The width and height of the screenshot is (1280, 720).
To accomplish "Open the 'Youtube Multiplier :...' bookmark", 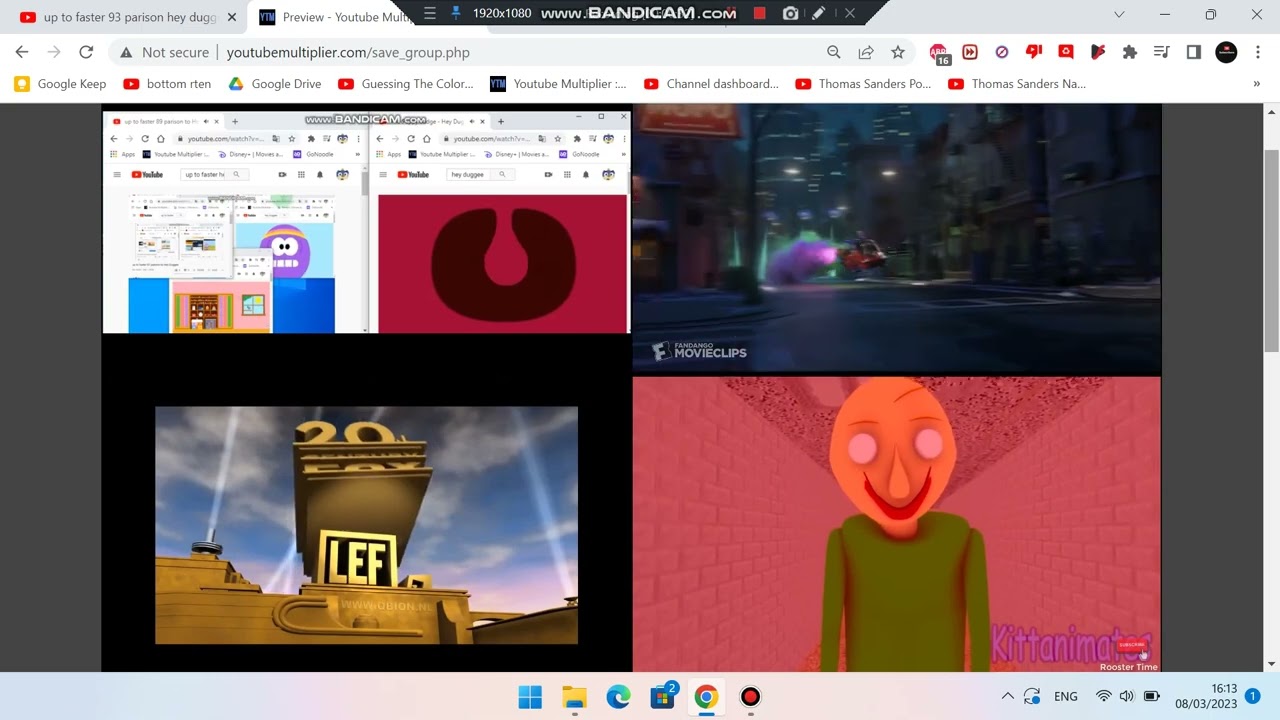I will pos(558,84).
